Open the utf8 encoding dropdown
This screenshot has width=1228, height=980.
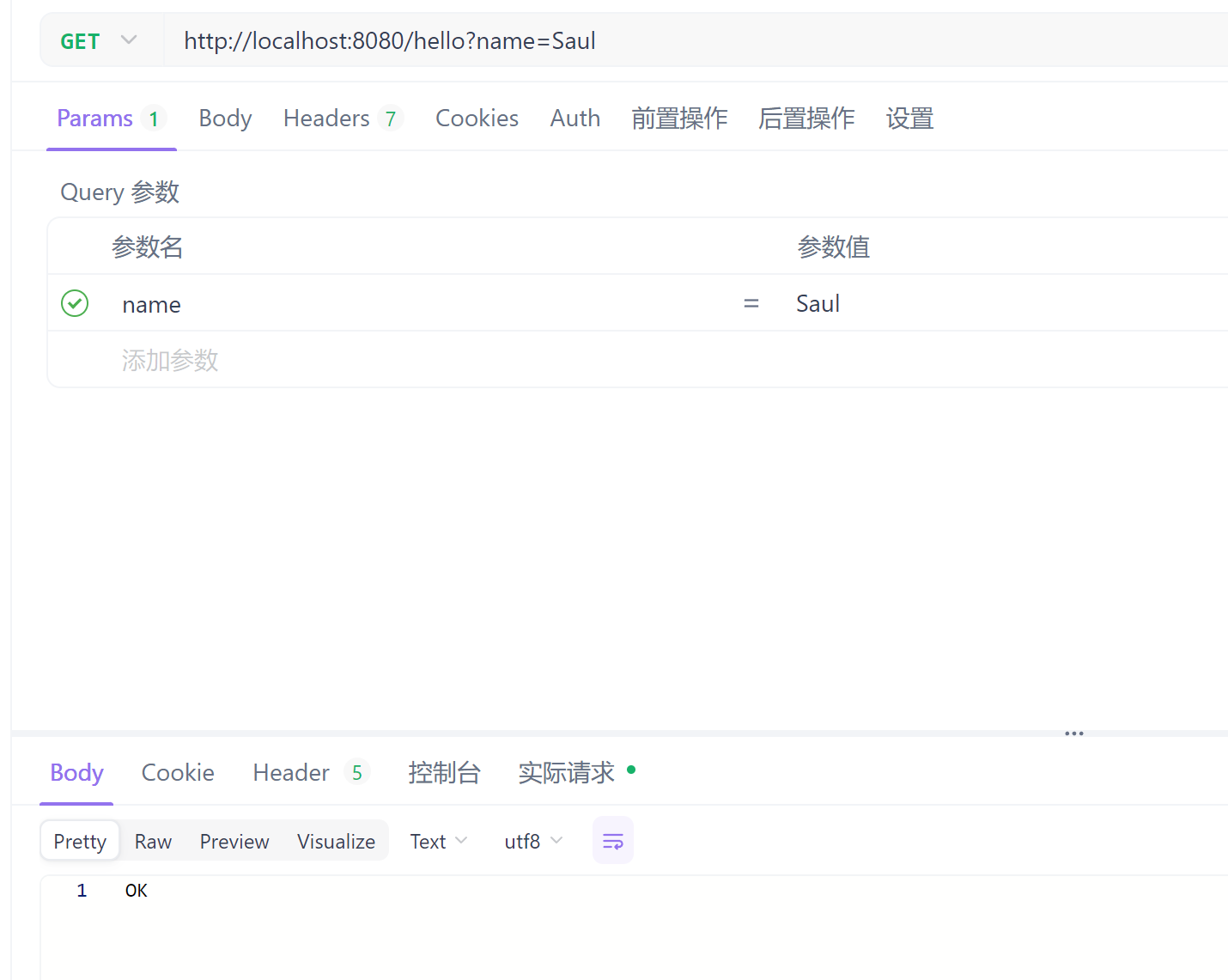point(532,840)
